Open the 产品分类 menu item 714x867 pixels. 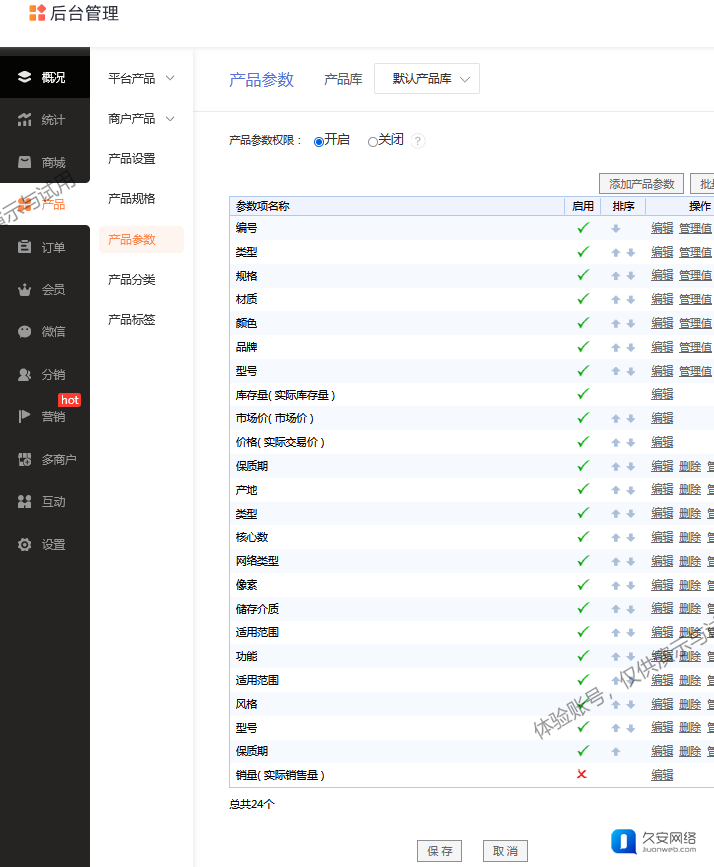(132, 280)
